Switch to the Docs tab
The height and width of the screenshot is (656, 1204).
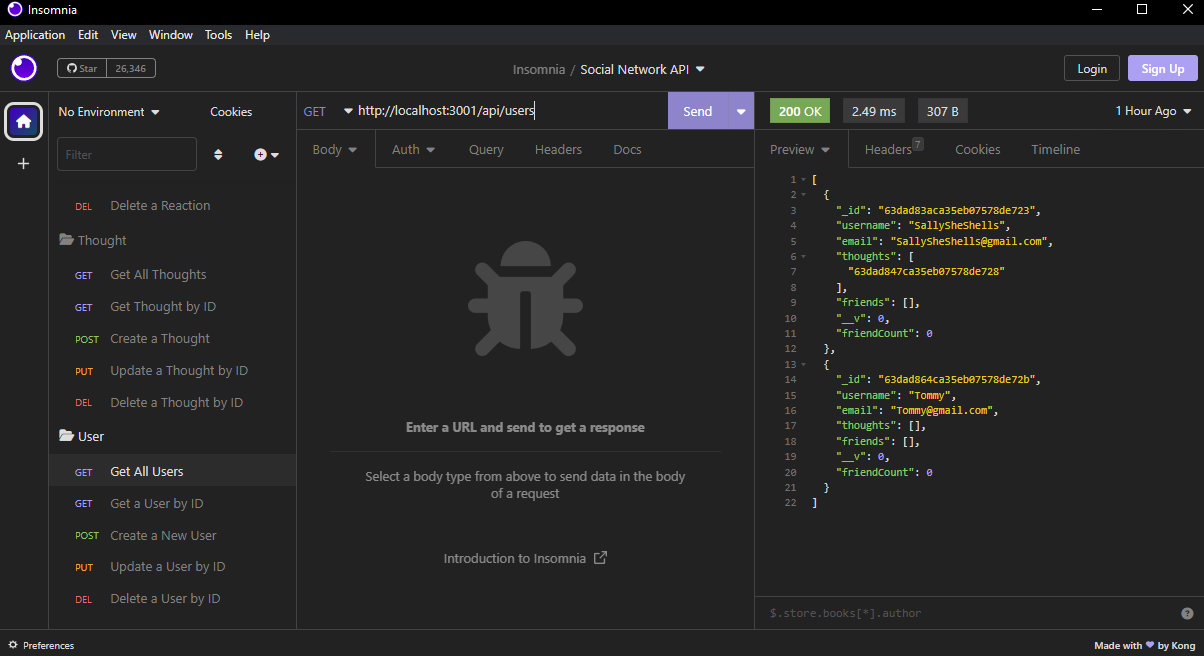pos(627,149)
